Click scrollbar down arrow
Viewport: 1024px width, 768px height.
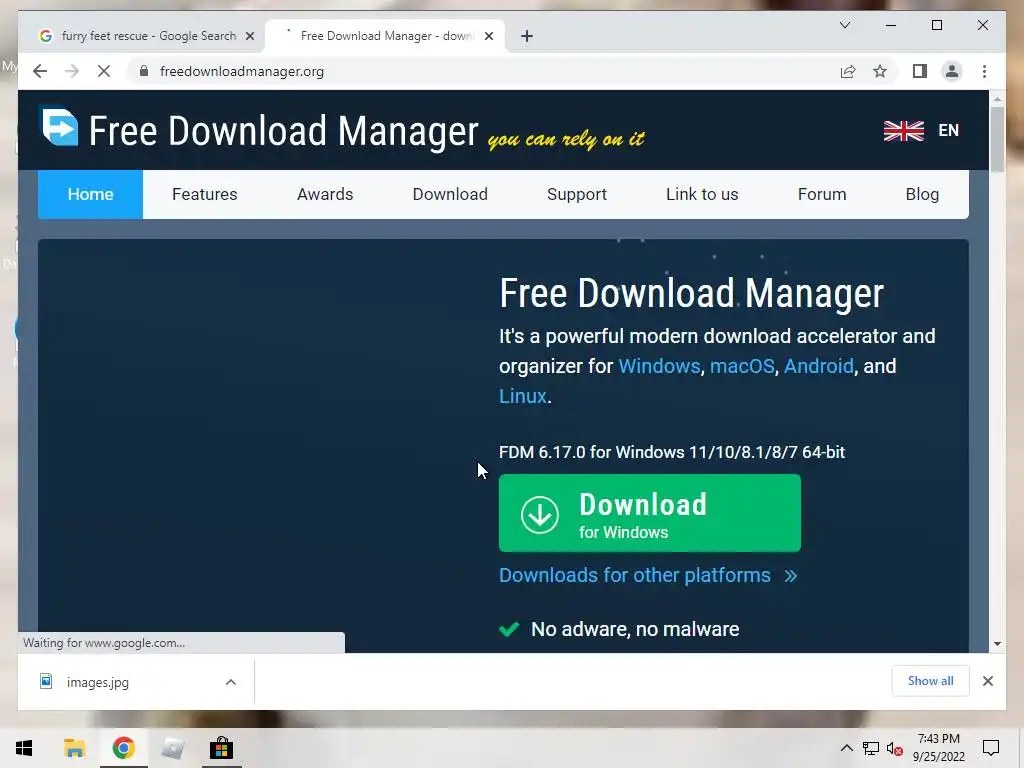[997, 644]
